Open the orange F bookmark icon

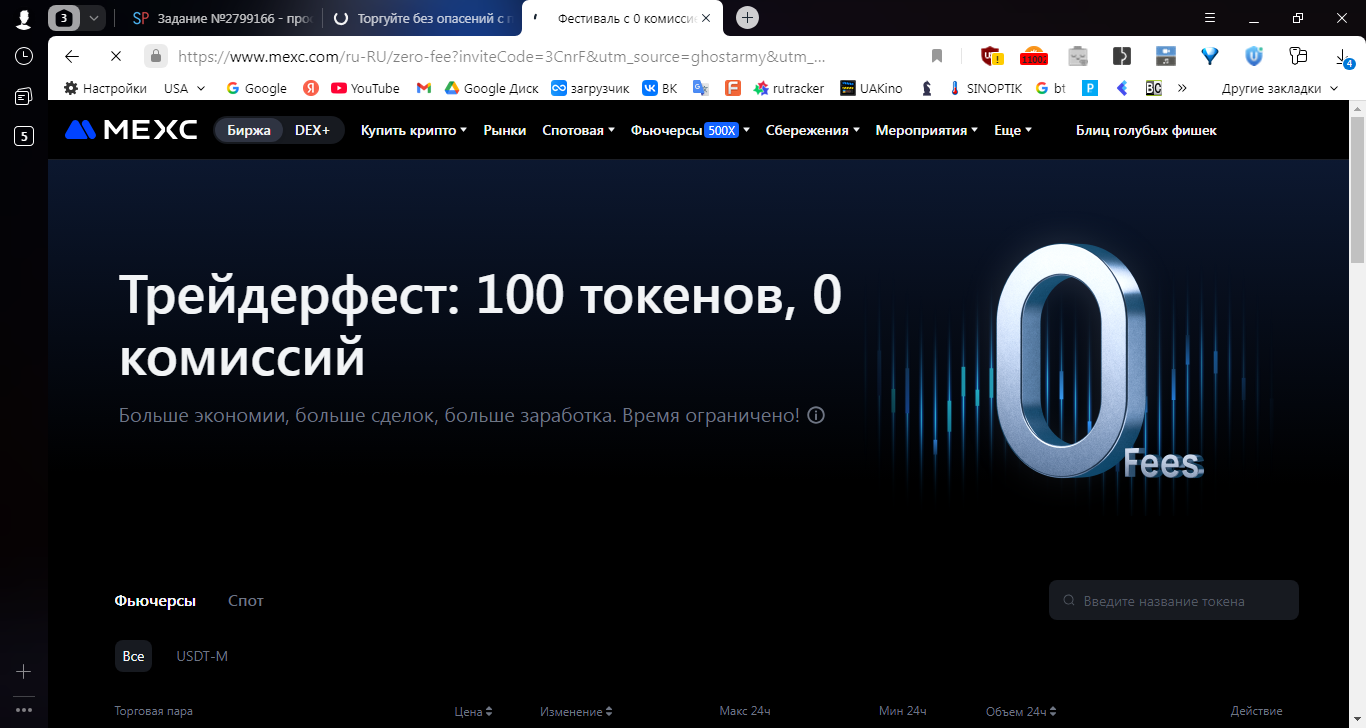pos(733,88)
